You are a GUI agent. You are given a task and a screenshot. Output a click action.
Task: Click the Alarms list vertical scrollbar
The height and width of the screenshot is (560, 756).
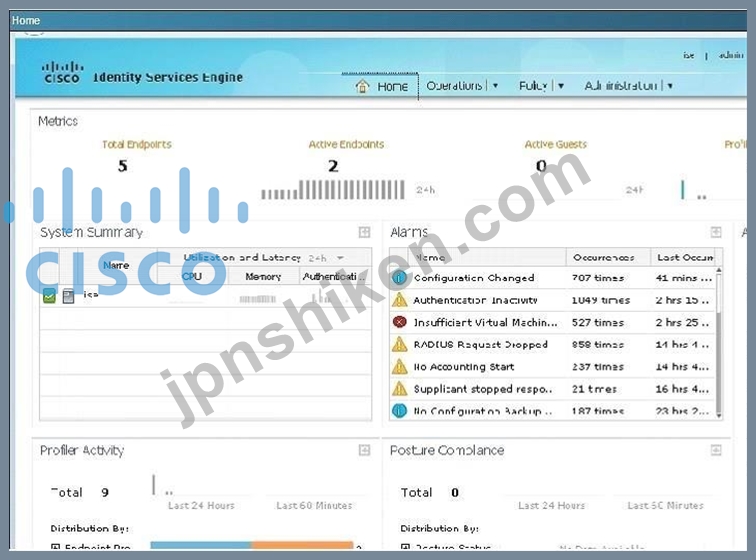click(719, 342)
